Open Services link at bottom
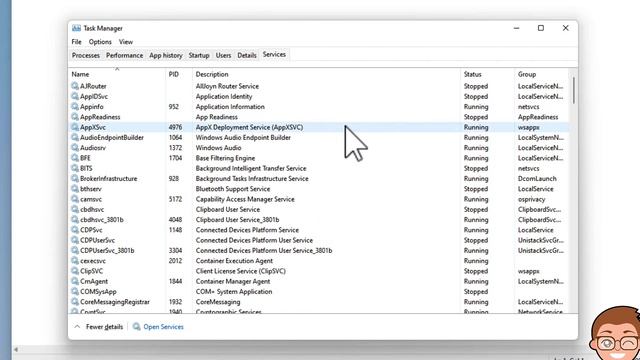 pyautogui.click(x=163, y=327)
